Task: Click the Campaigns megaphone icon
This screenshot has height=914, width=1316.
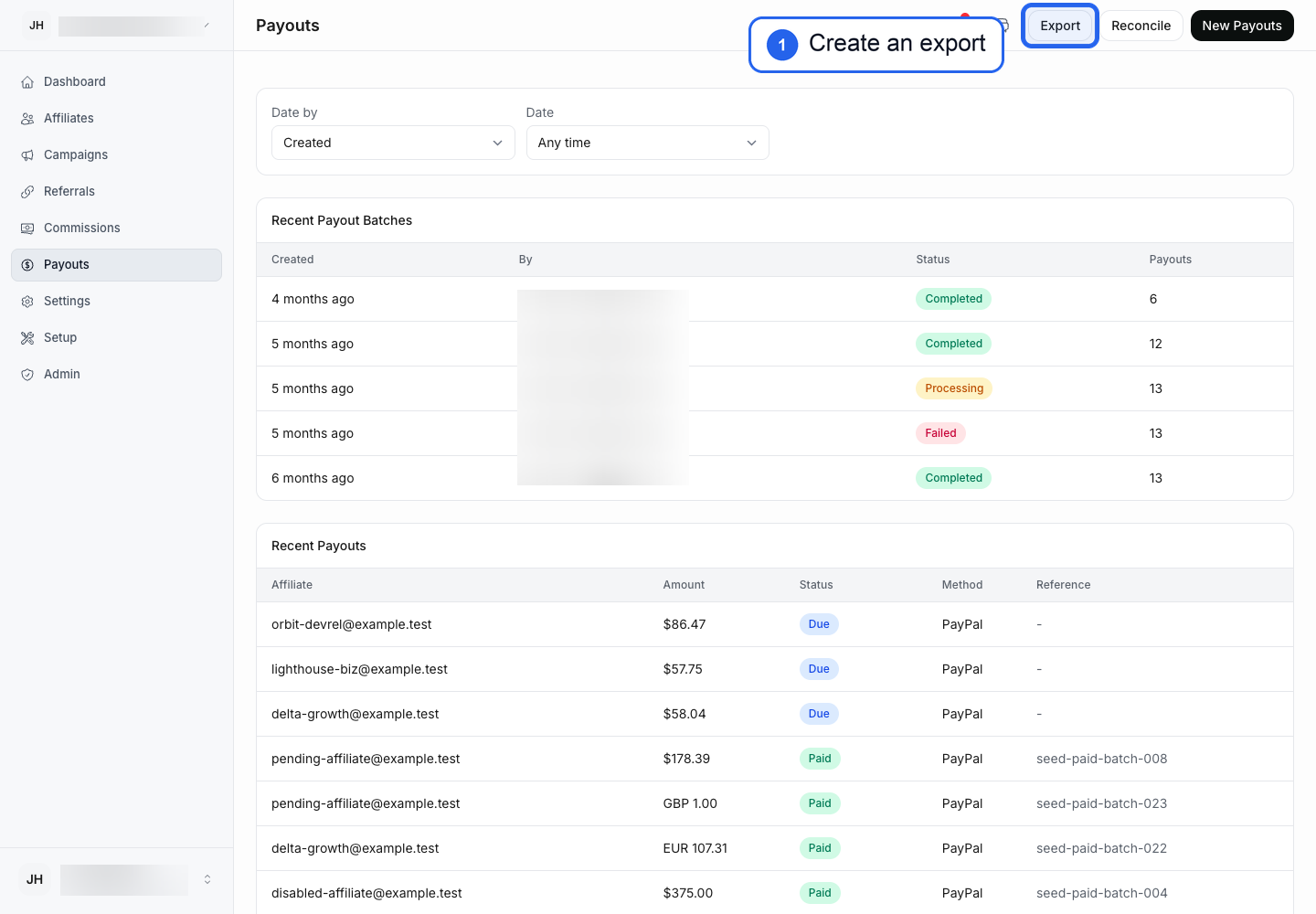Action: (x=27, y=155)
